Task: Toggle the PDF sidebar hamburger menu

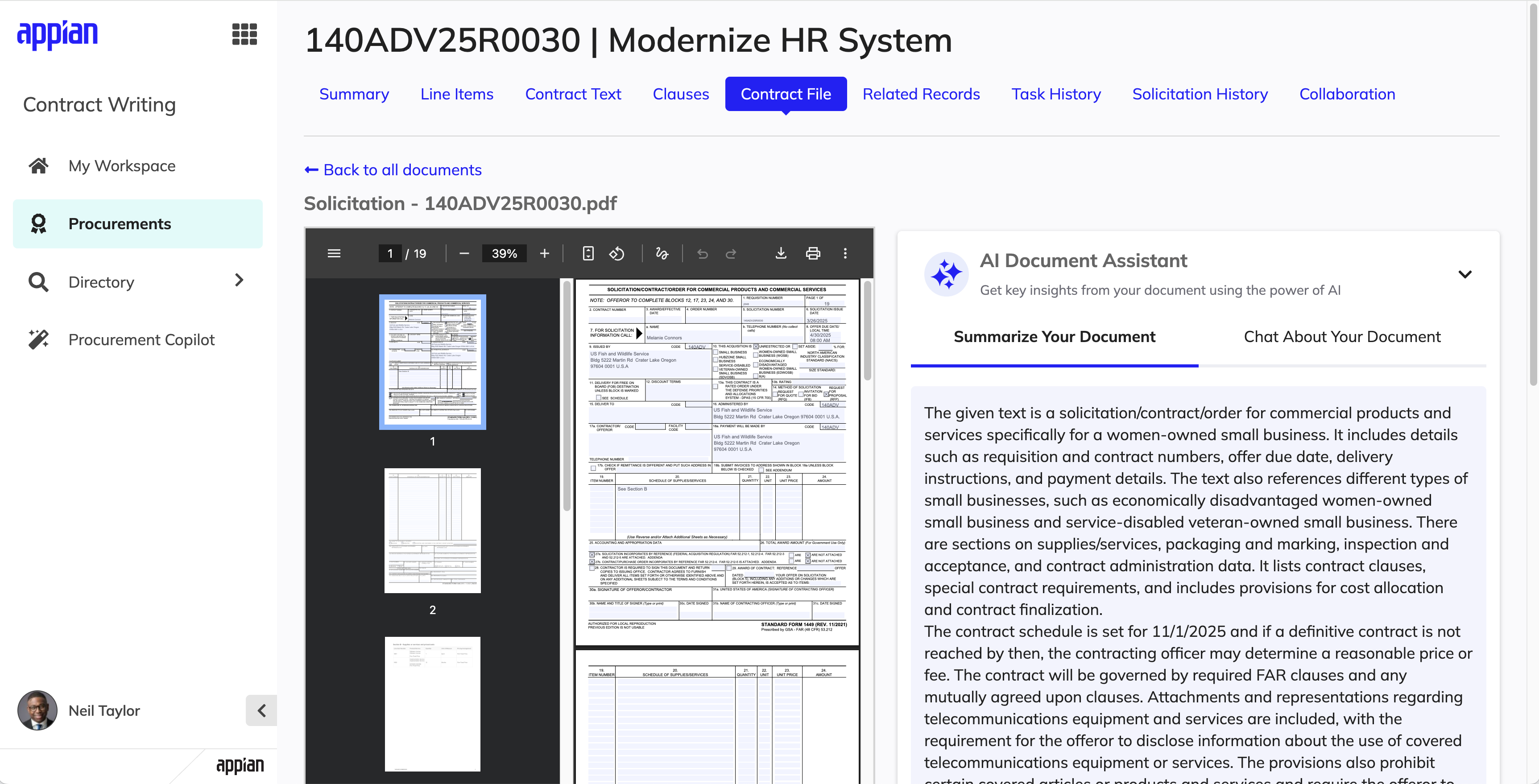Action: click(334, 253)
